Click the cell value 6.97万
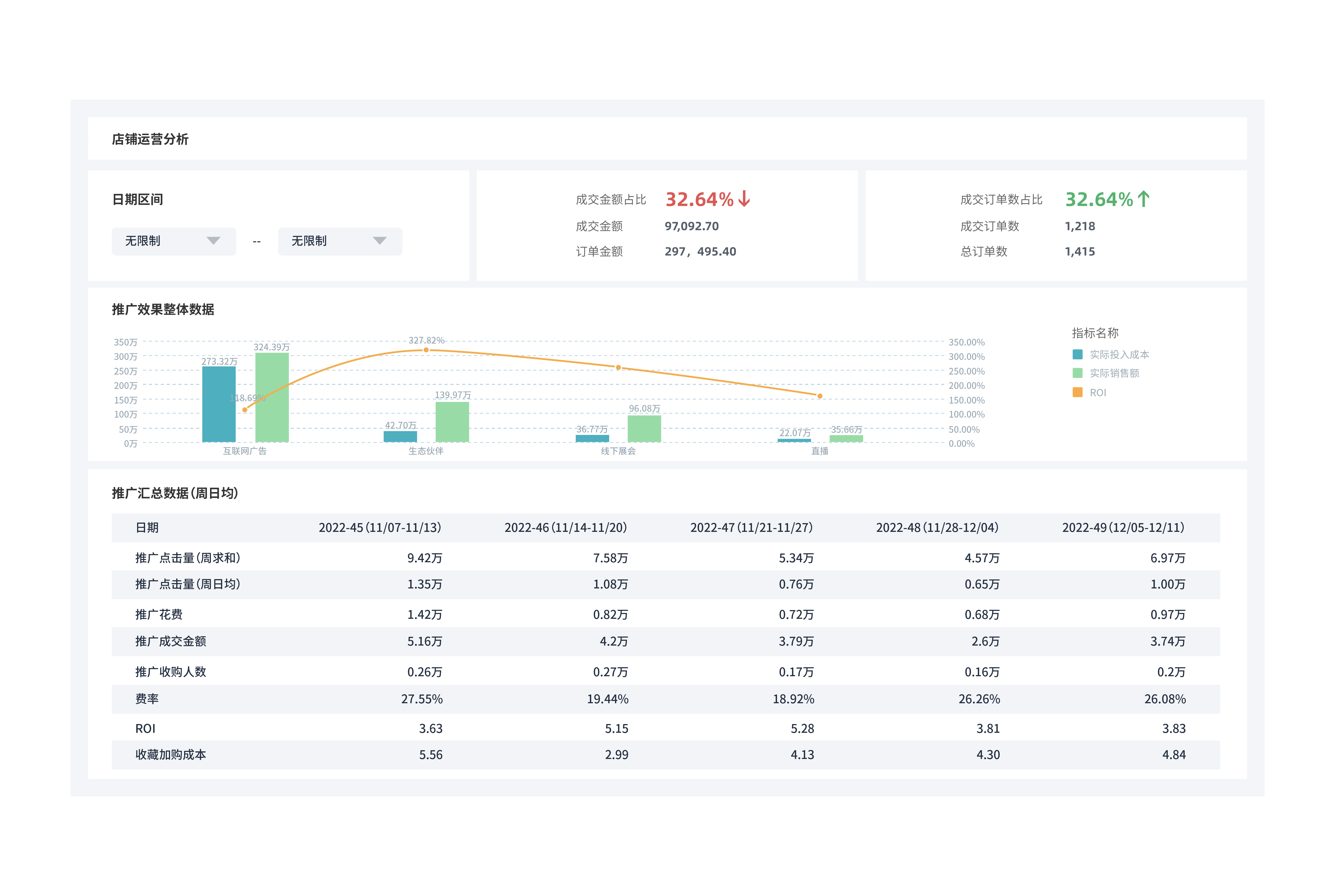 [x=1167, y=558]
